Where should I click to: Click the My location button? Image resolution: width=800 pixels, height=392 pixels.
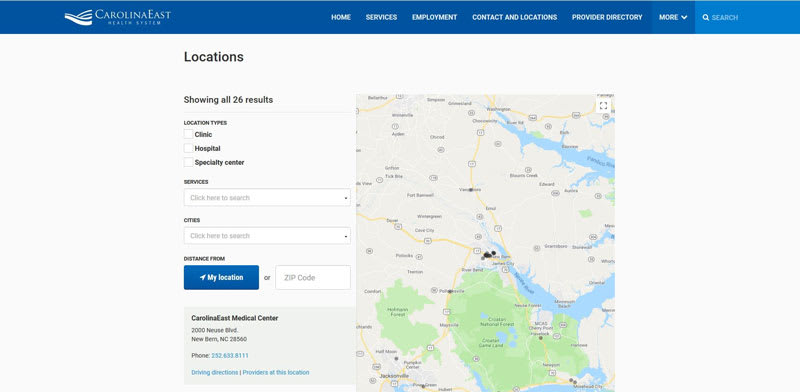(221, 277)
